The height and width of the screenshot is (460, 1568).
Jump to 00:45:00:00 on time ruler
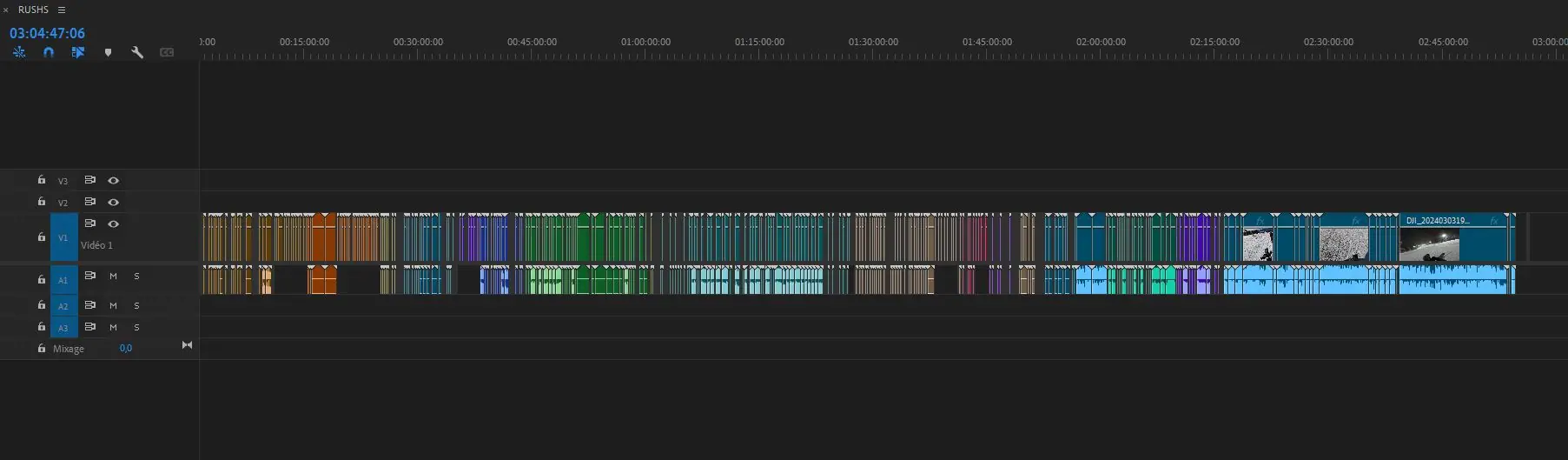point(532,42)
